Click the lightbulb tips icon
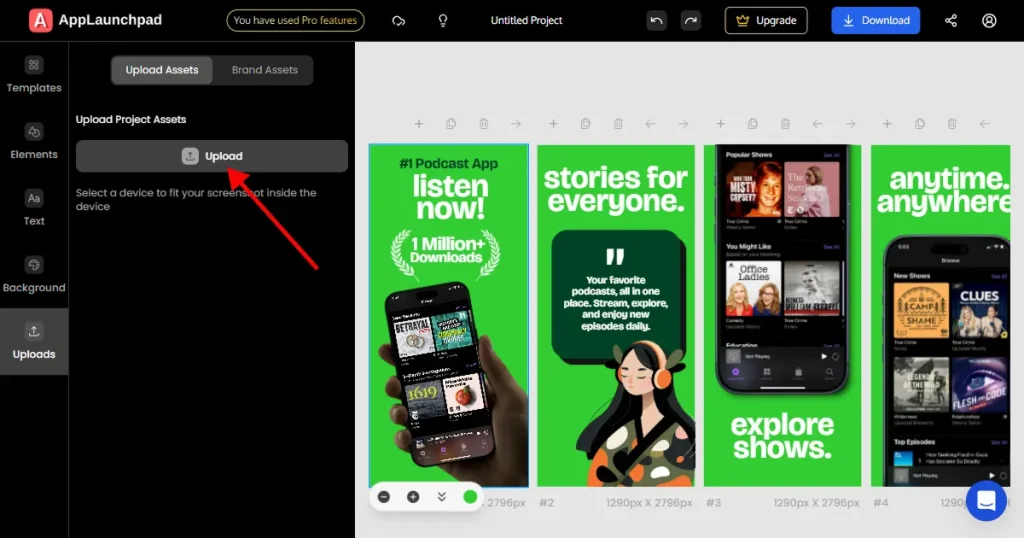This screenshot has width=1024, height=538. click(443, 21)
